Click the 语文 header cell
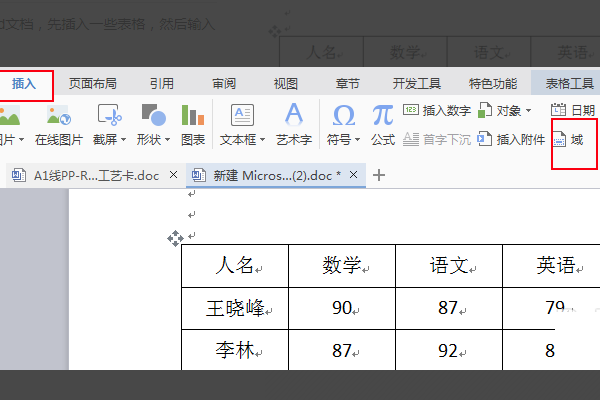This screenshot has height=400, width=600. 449,266
